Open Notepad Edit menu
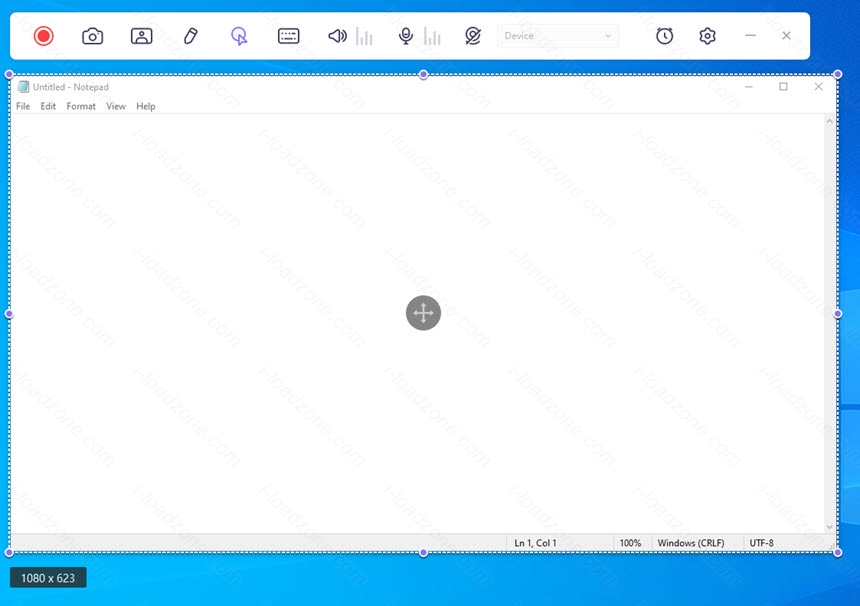Screen dimensions: 860x606 click(48, 106)
